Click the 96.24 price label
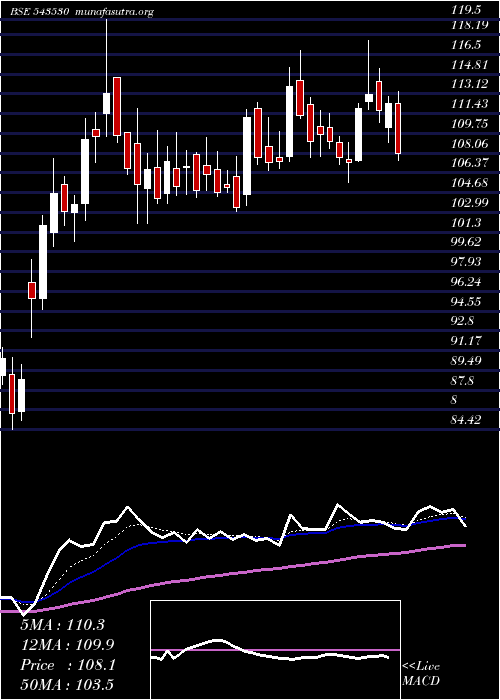The width and height of the screenshot is (500, 700). point(466,282)
